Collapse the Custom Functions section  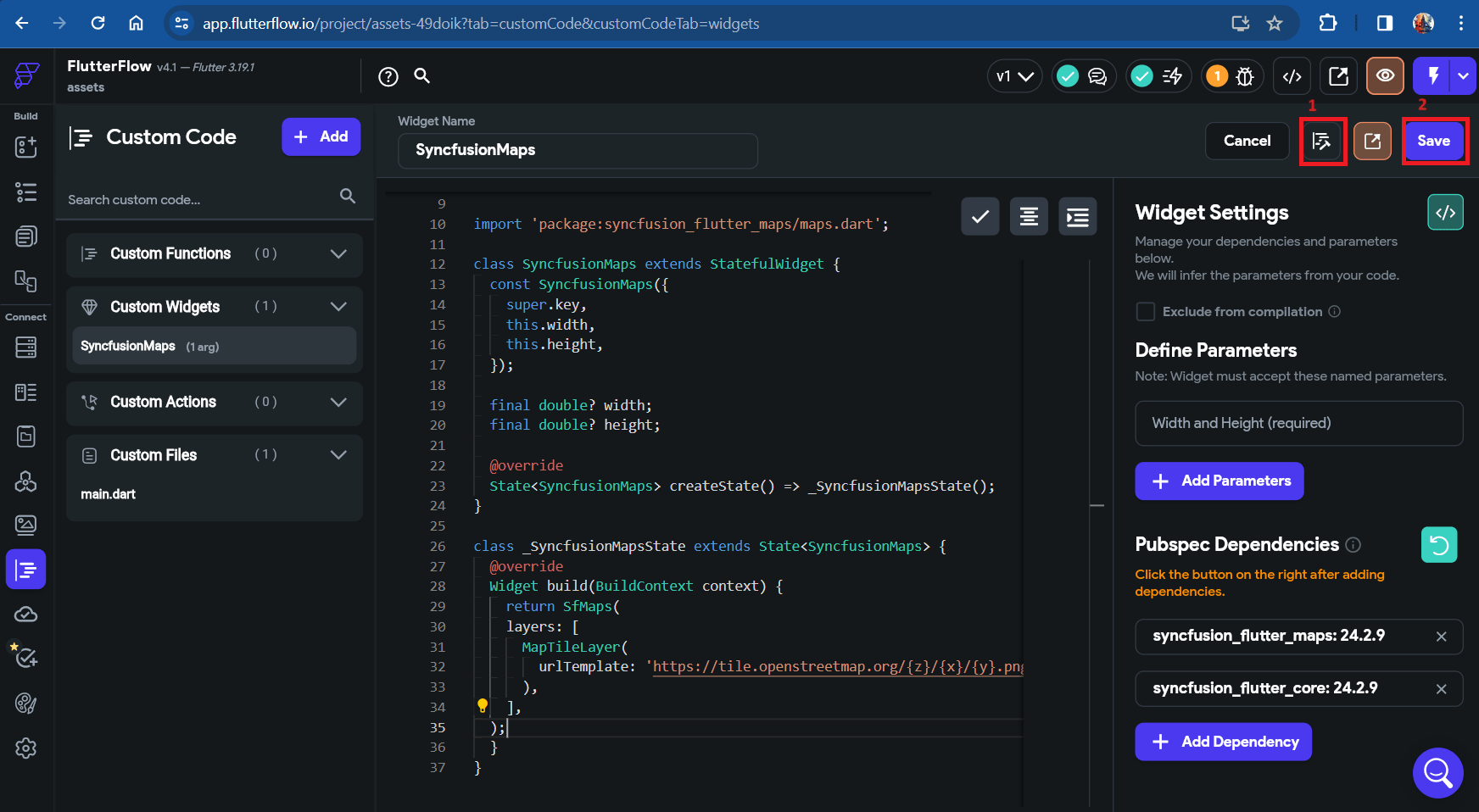tap(338, 253)
